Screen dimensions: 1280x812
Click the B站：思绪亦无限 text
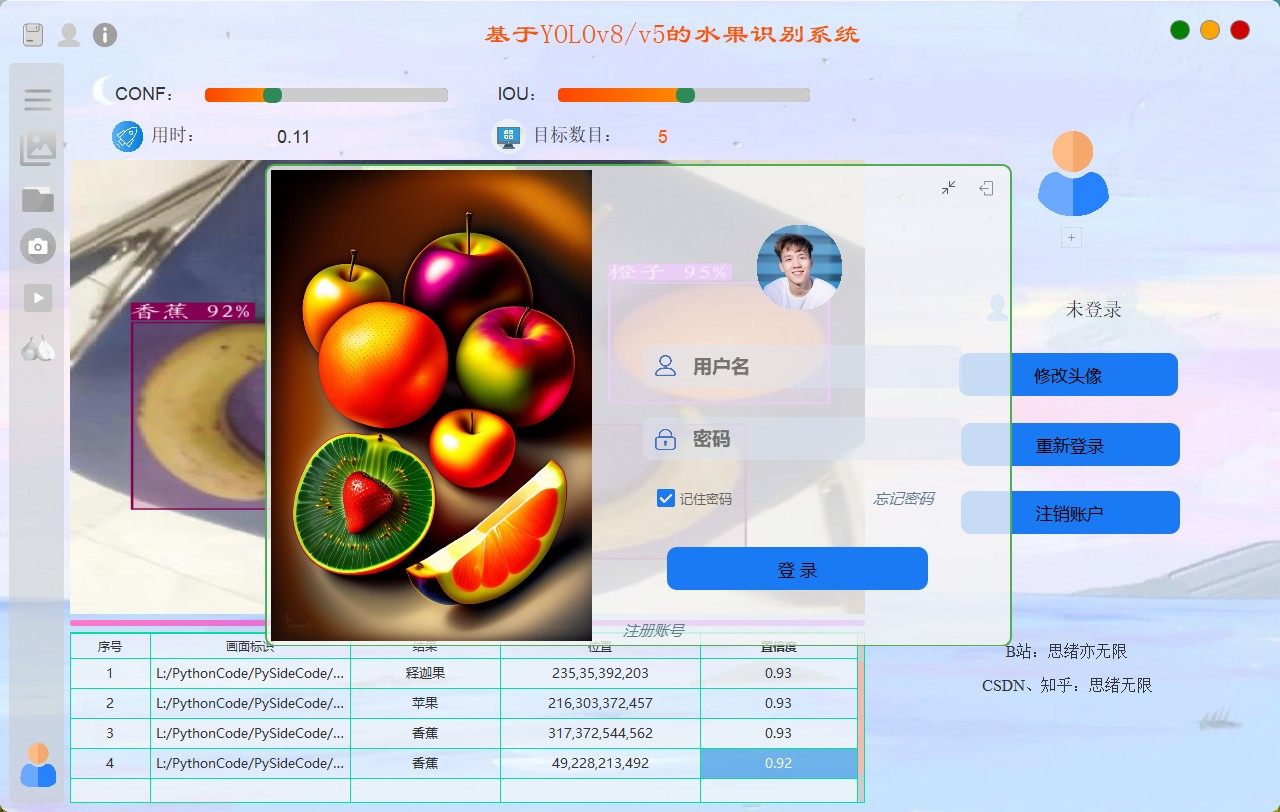[x=1066, y=652]
